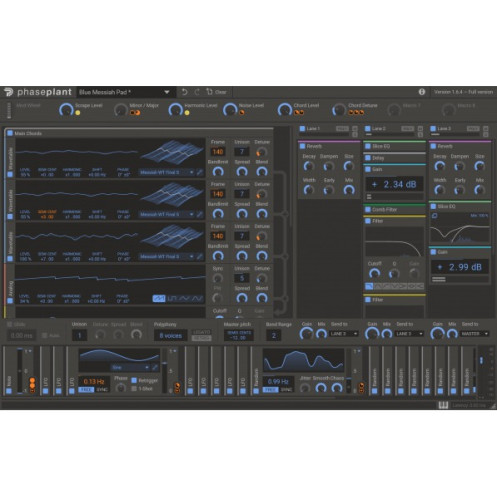Disable Lane 2
Screen dimensions: 497x497
point(368,128)
